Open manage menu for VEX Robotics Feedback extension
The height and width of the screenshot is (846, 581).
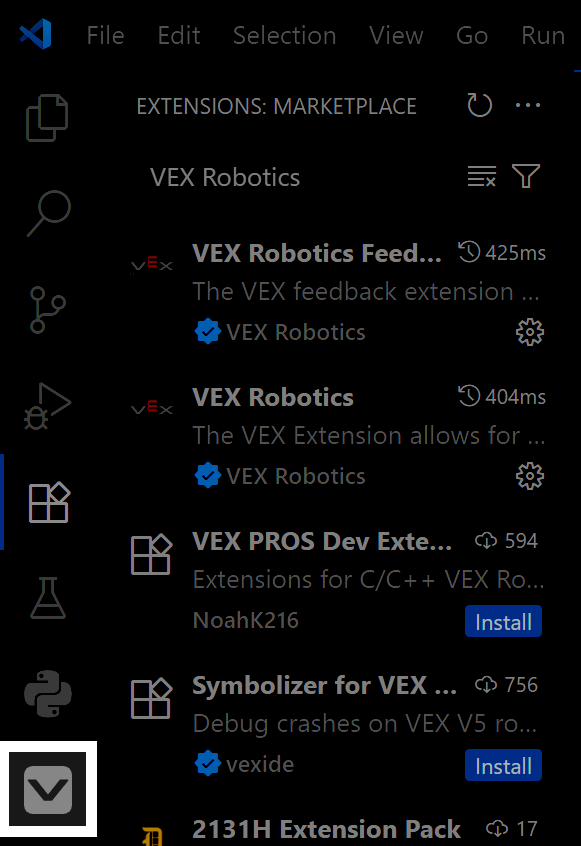click(x=530, y=332)
